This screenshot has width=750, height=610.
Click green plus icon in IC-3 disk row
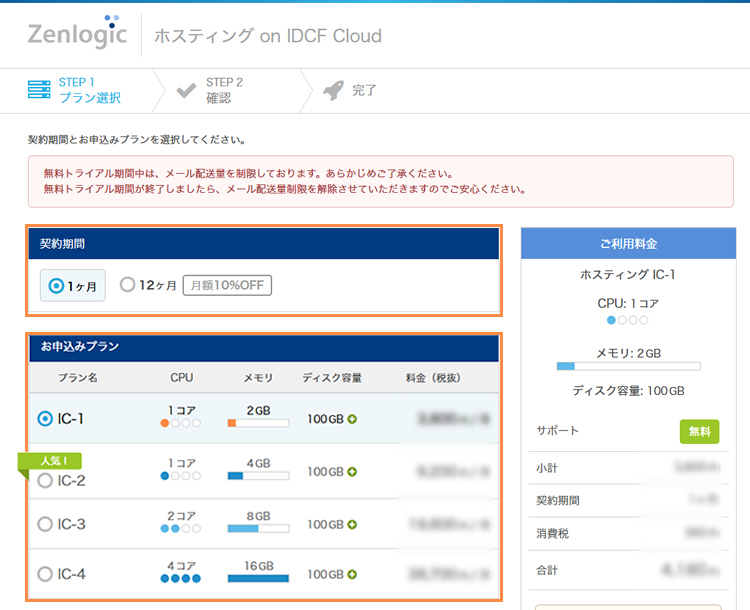[x=353, y=524]
